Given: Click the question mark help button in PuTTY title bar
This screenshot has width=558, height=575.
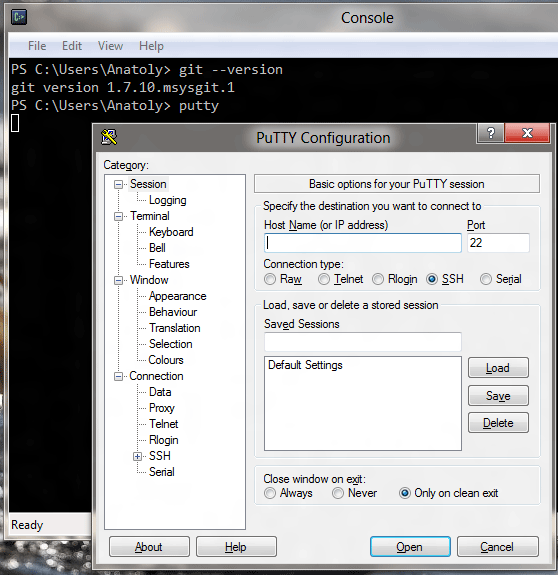Looking at the screenshot, I should pos(491,133).
